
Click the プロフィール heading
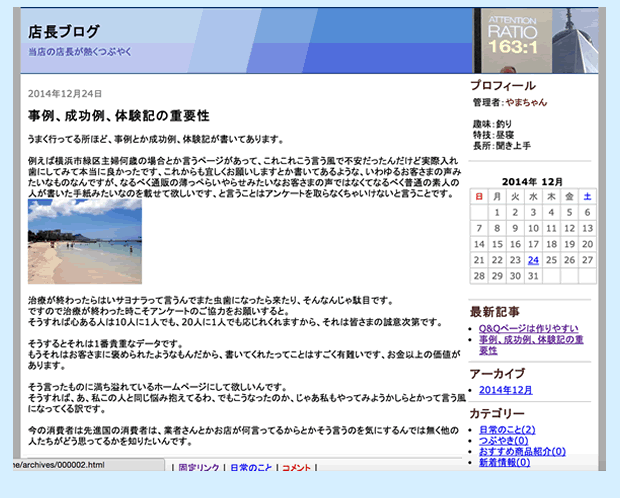click(503, 85)
